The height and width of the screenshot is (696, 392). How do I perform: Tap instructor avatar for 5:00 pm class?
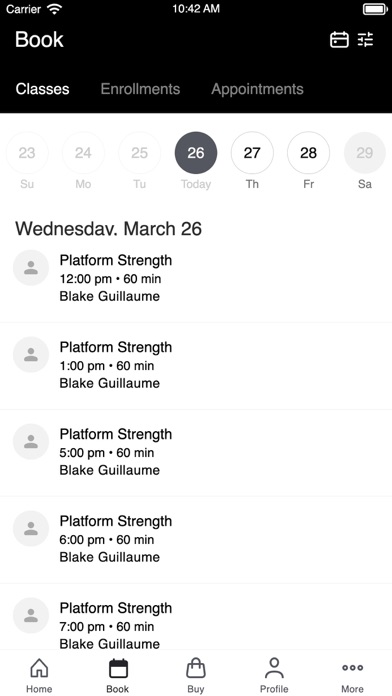(31, 442)
